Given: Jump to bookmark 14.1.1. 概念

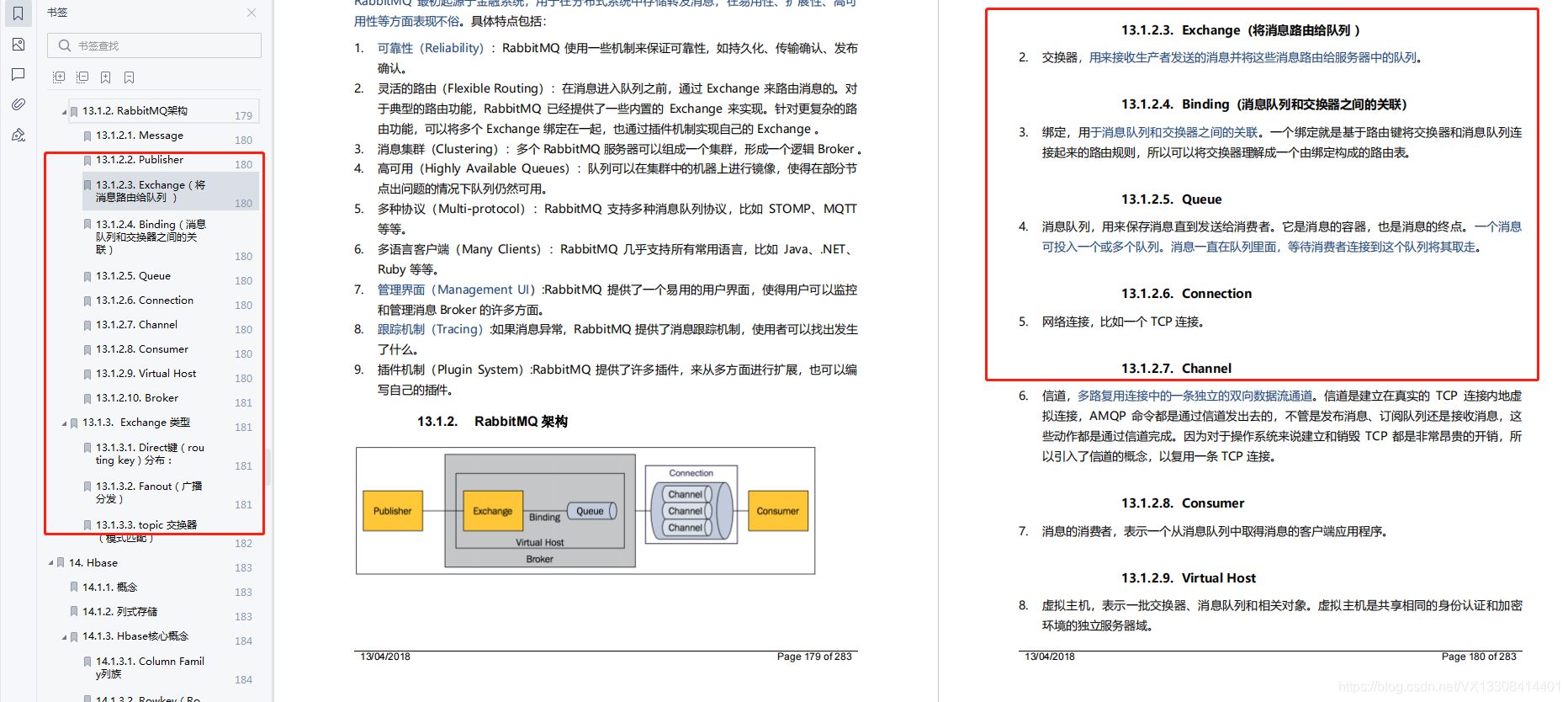Looking at the screenshot, I should (x=110, y=588).
